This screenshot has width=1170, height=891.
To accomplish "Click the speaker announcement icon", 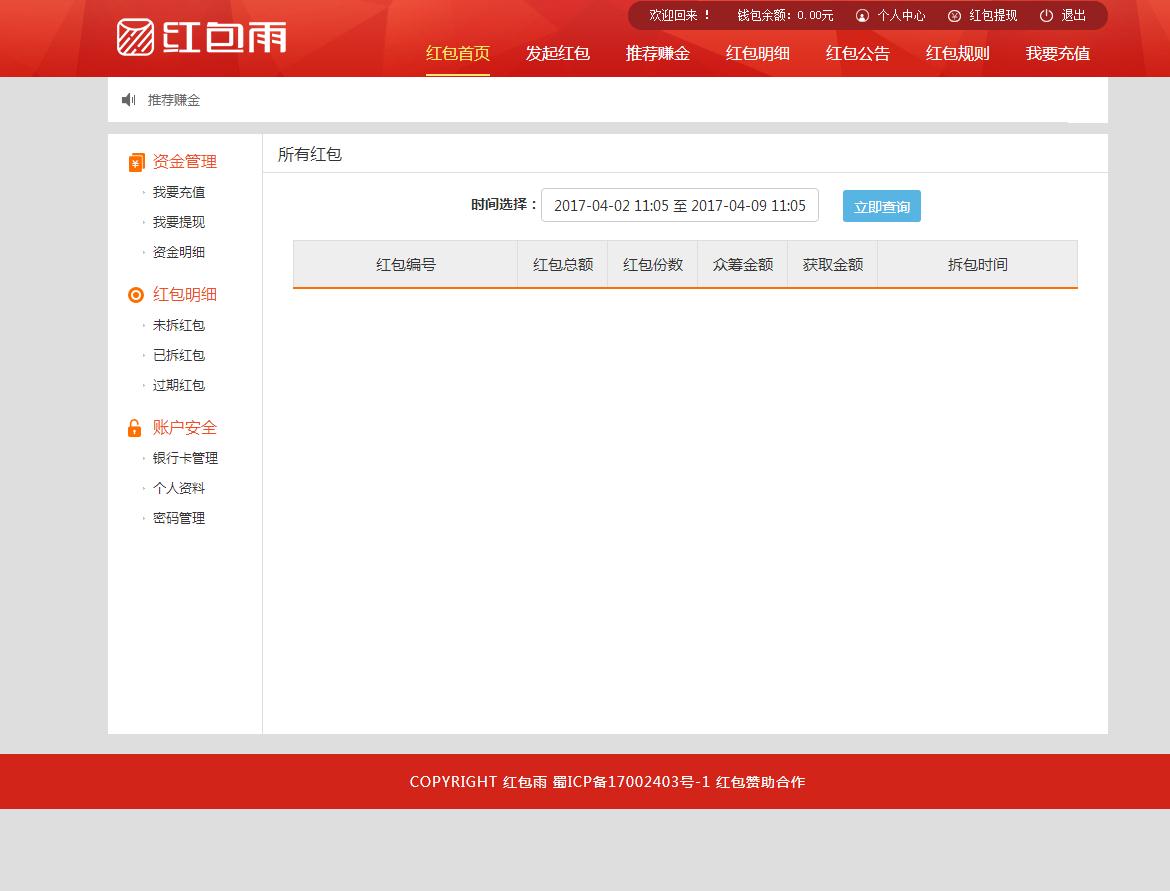I will click(128, 100).
